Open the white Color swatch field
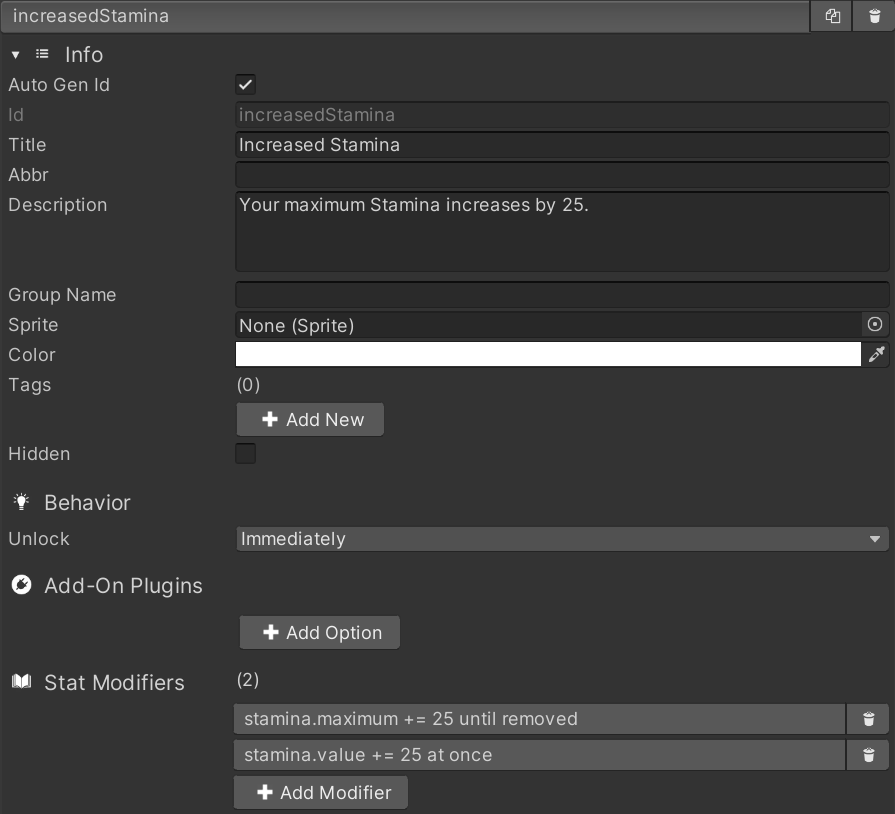 [548, 355]
